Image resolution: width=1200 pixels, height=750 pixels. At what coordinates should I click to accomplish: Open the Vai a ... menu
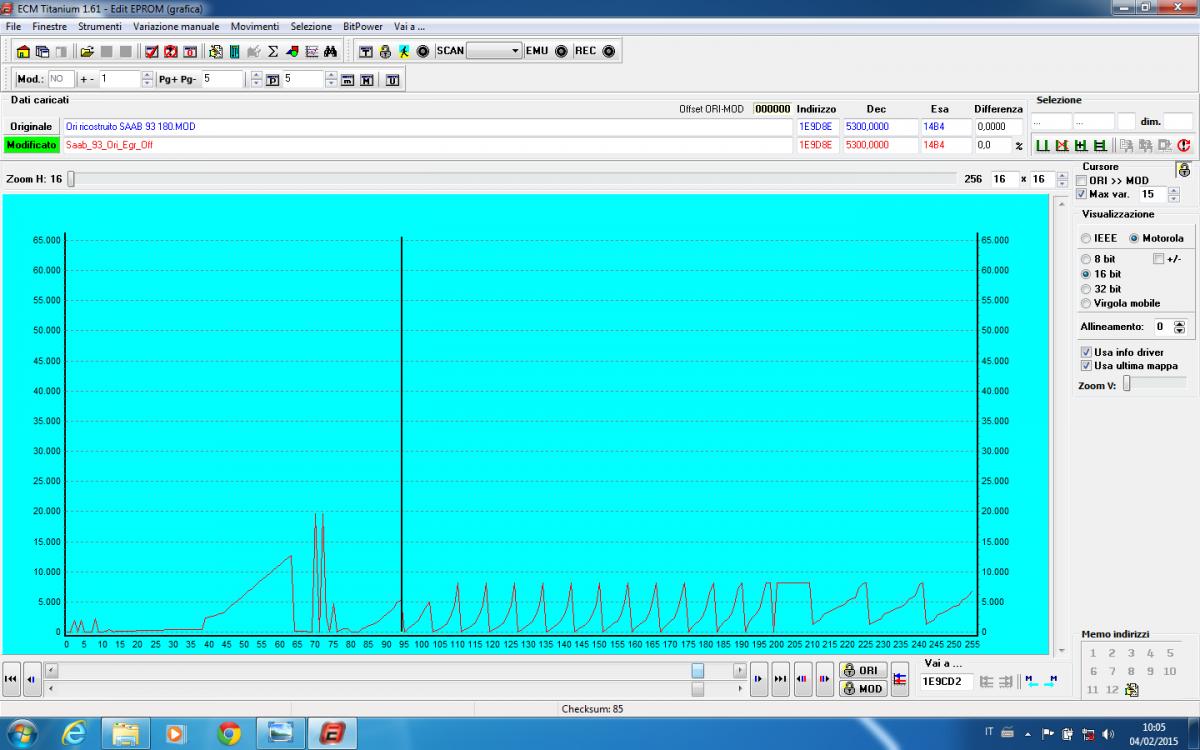410,26
